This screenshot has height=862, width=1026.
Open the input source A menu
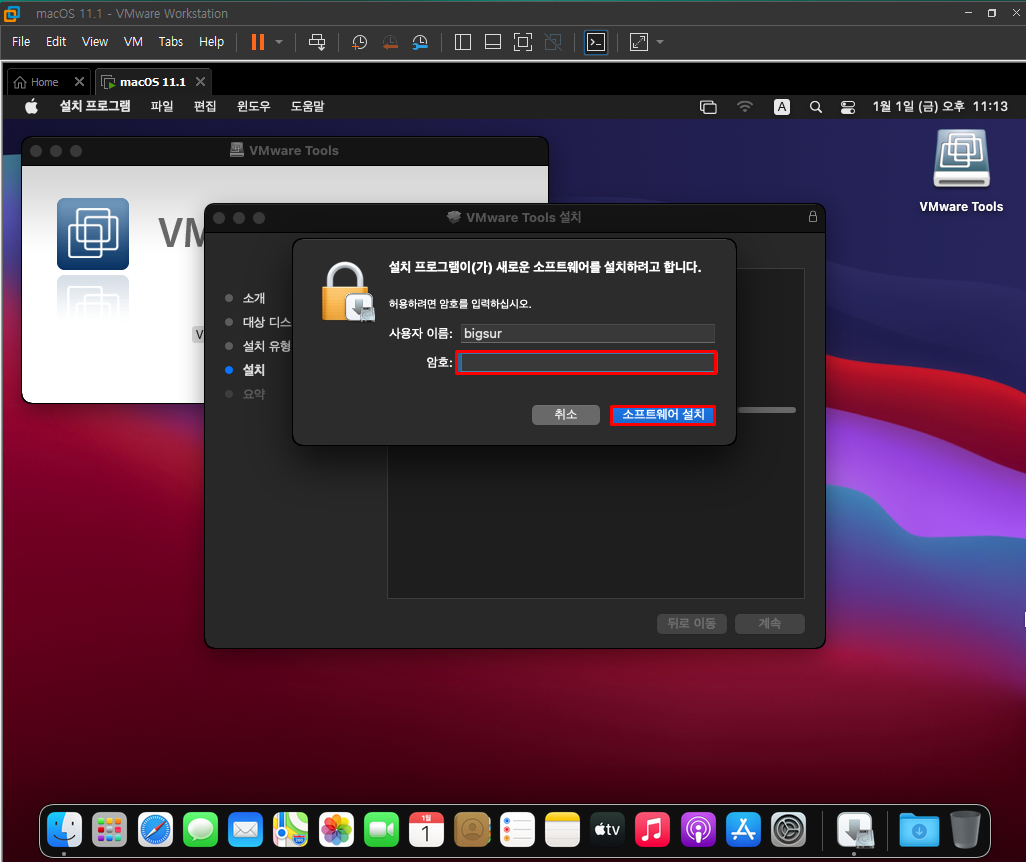pos(781,107)
